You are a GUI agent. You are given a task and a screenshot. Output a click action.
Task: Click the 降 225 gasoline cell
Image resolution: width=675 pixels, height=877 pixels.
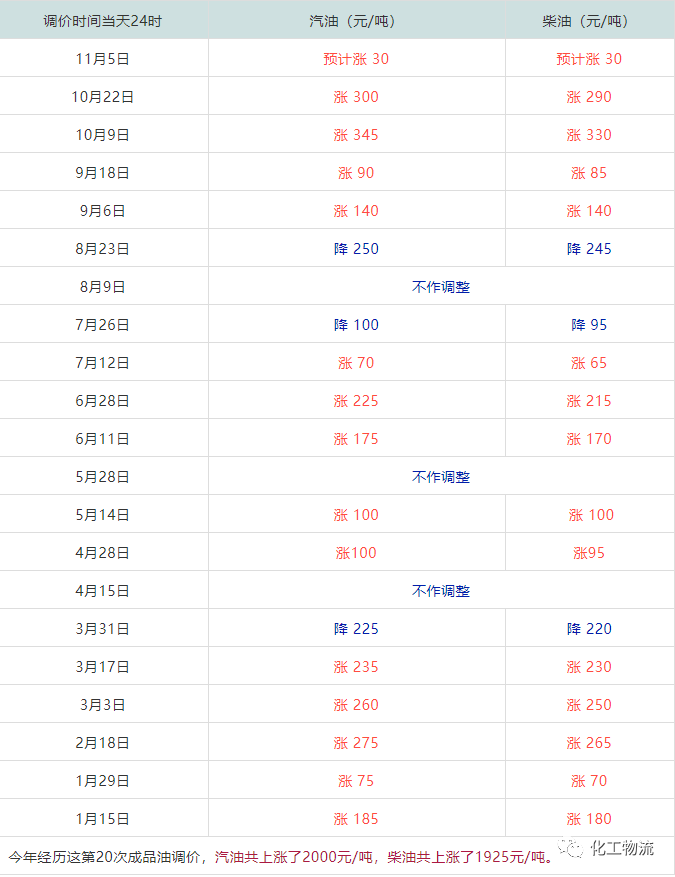pos(356,629)
